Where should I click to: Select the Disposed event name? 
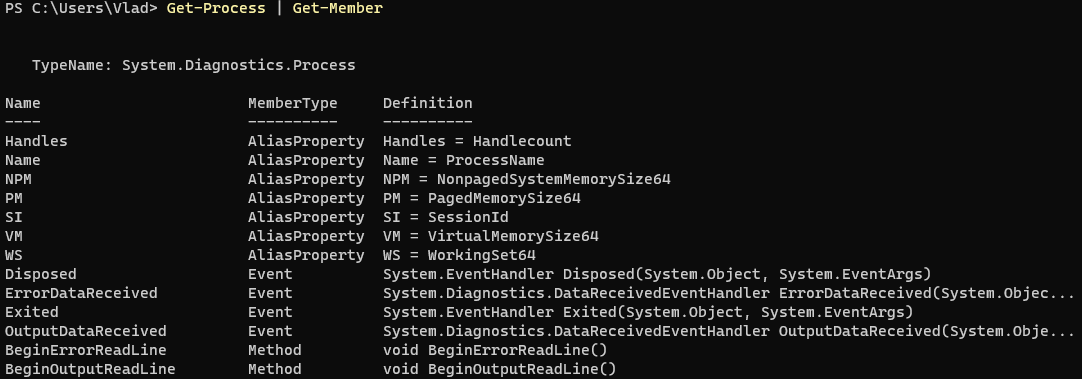tap(41, 274)
